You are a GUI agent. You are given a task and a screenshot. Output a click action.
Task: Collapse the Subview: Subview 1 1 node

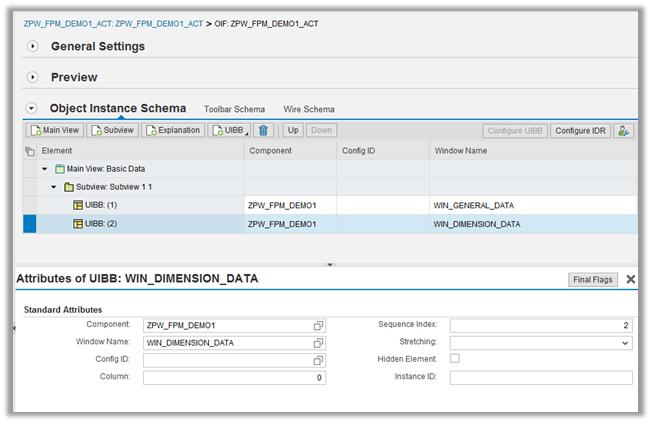(x=54, y=187)
